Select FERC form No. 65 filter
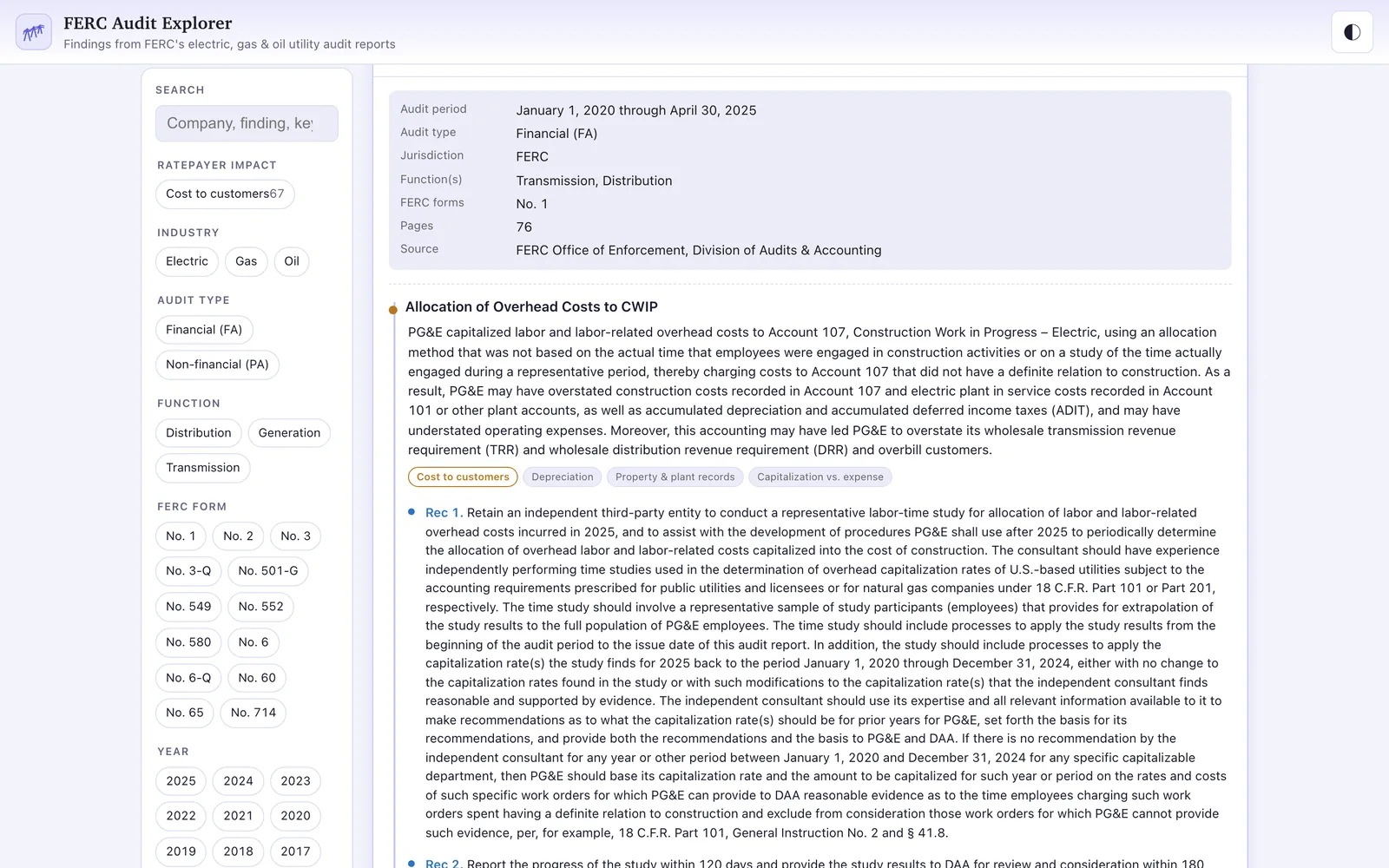1389x868 pixels. click(x=185, y=713)
